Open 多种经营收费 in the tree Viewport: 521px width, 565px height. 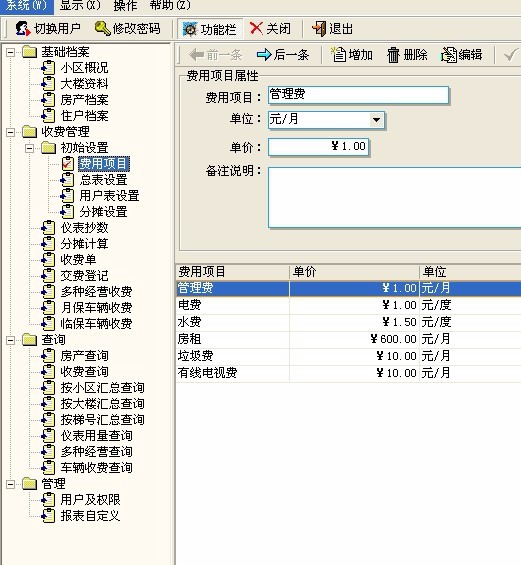click(97, 292)
